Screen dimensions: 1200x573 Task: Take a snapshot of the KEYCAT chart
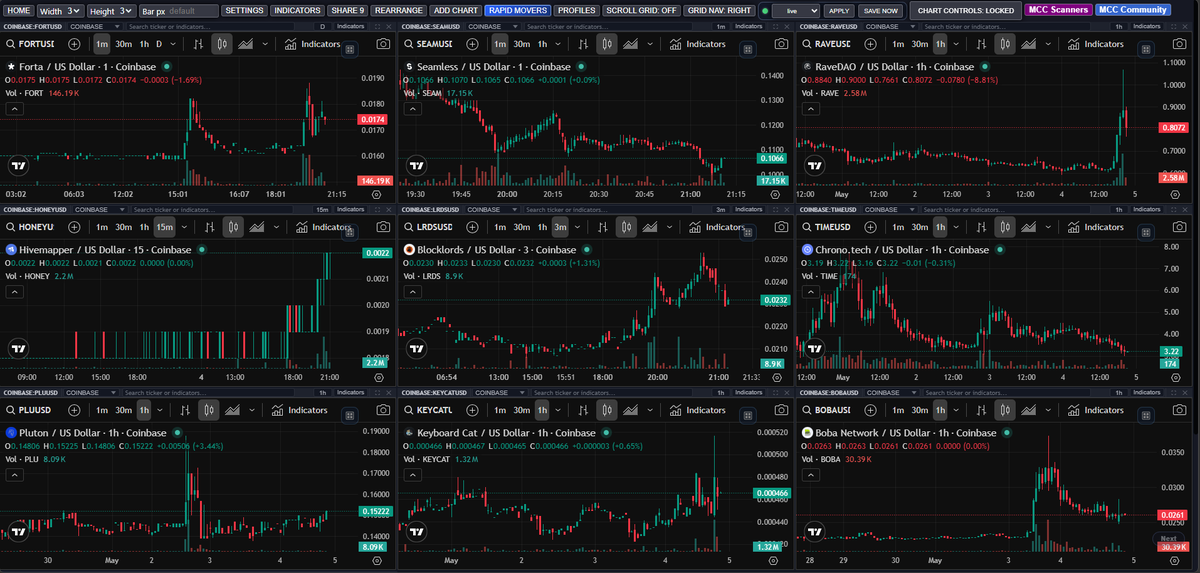tap(780, 411)
